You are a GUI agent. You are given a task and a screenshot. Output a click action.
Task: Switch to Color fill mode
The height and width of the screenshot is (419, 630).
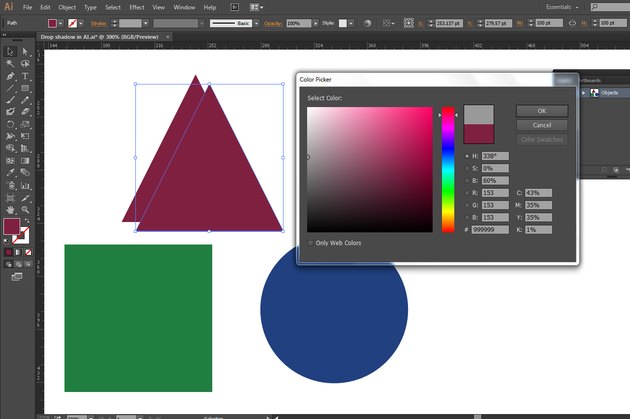click(8, 252)
